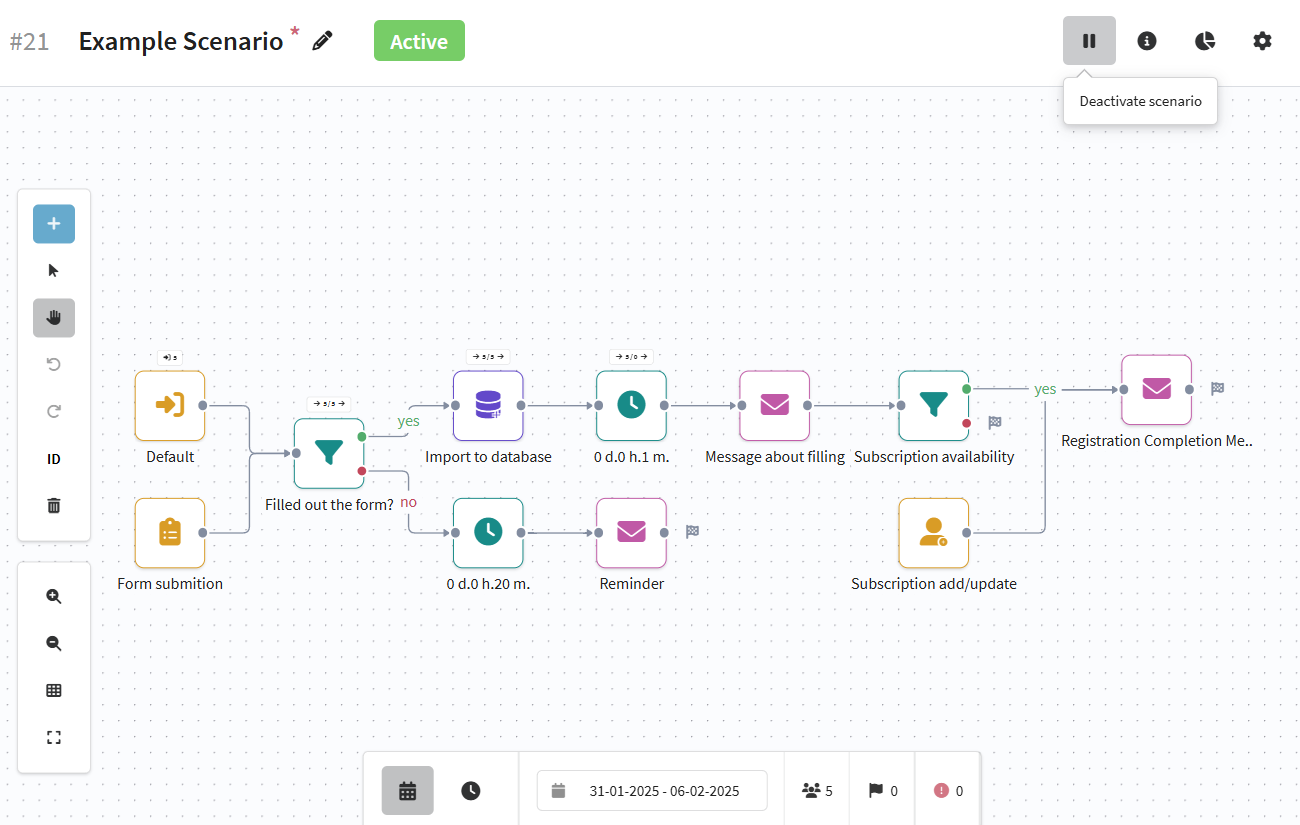Screen dimensions: 1300x825
Task: Activate the hand pan tool
Action: tap(54, 318)
